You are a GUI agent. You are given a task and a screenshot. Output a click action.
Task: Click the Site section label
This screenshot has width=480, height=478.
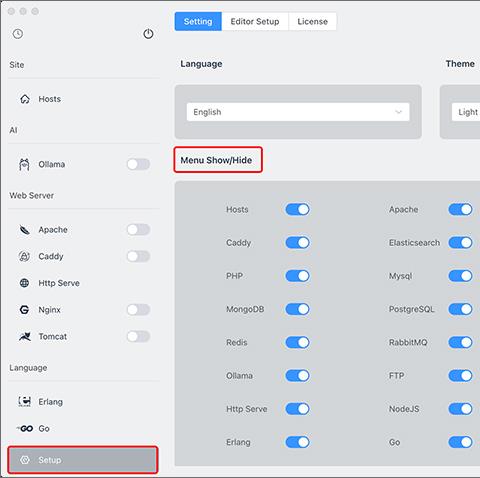point(17,65)
